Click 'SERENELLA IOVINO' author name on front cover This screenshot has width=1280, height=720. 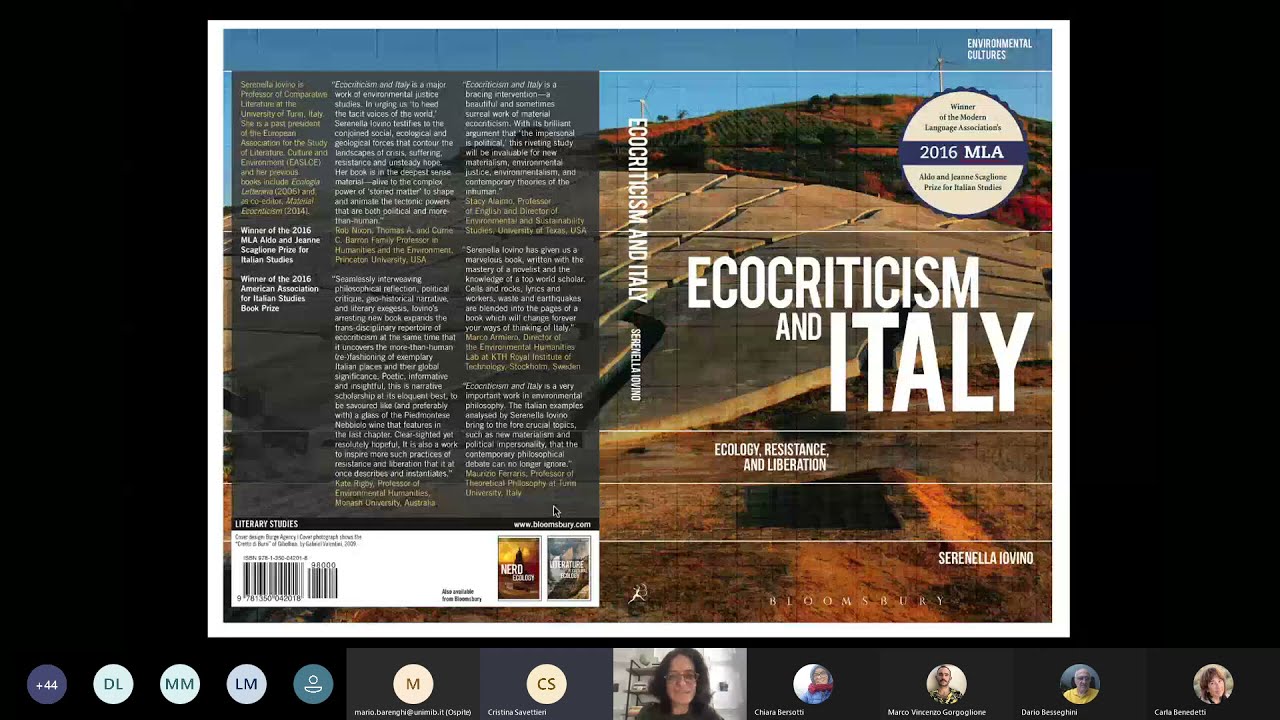click(985, 558)
